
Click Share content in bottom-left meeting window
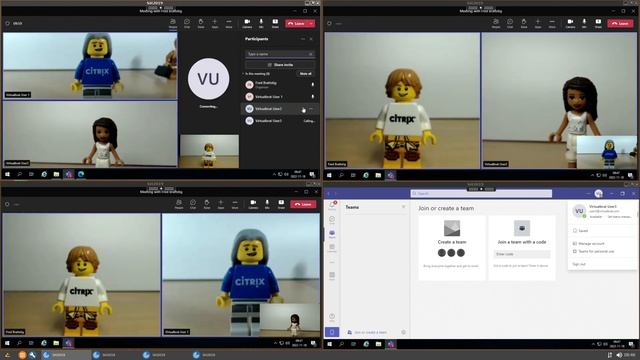(x=281, y=204)
